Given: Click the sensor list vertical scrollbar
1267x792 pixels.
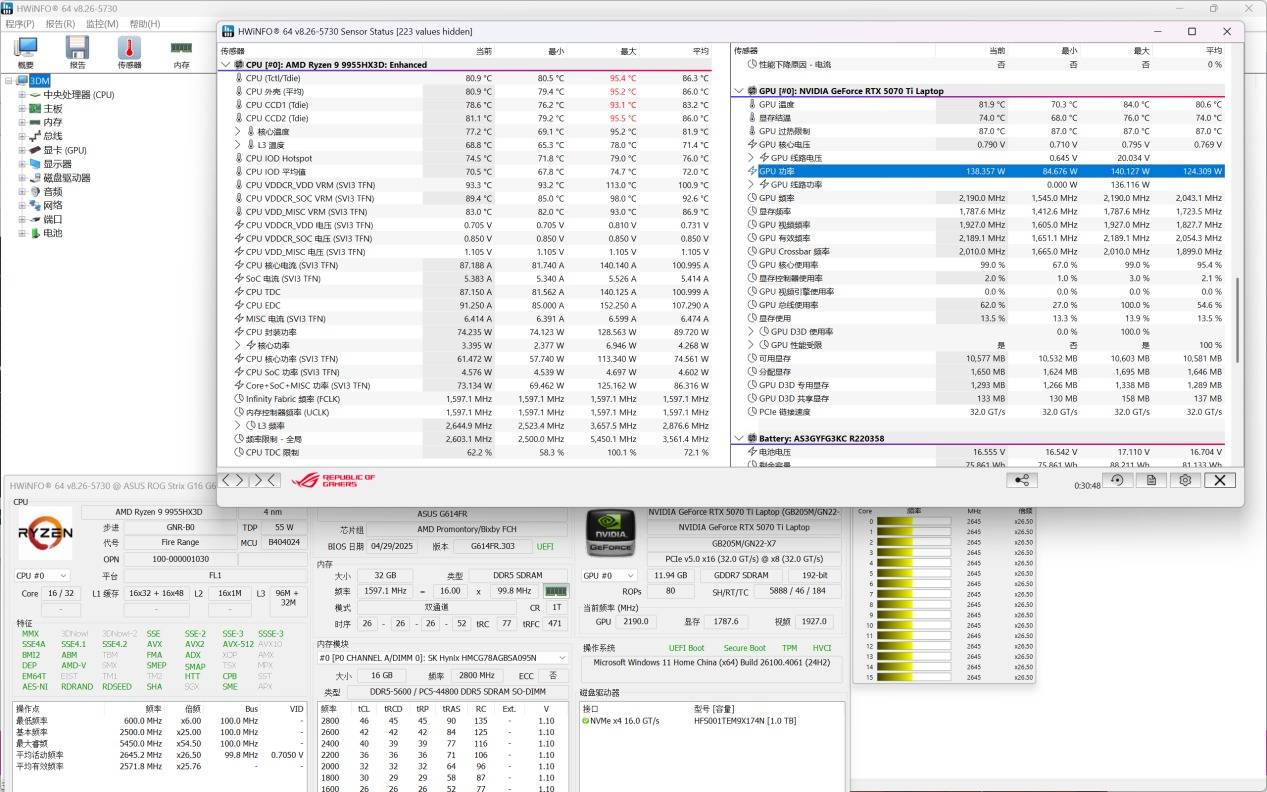Looking at the screenshot, I should pos(1237,320).
